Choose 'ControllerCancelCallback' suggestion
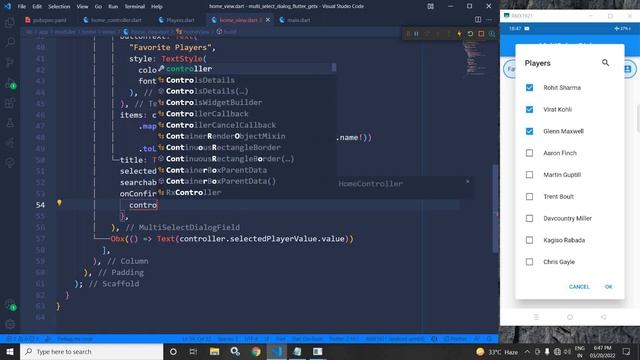 pos(247,125)
